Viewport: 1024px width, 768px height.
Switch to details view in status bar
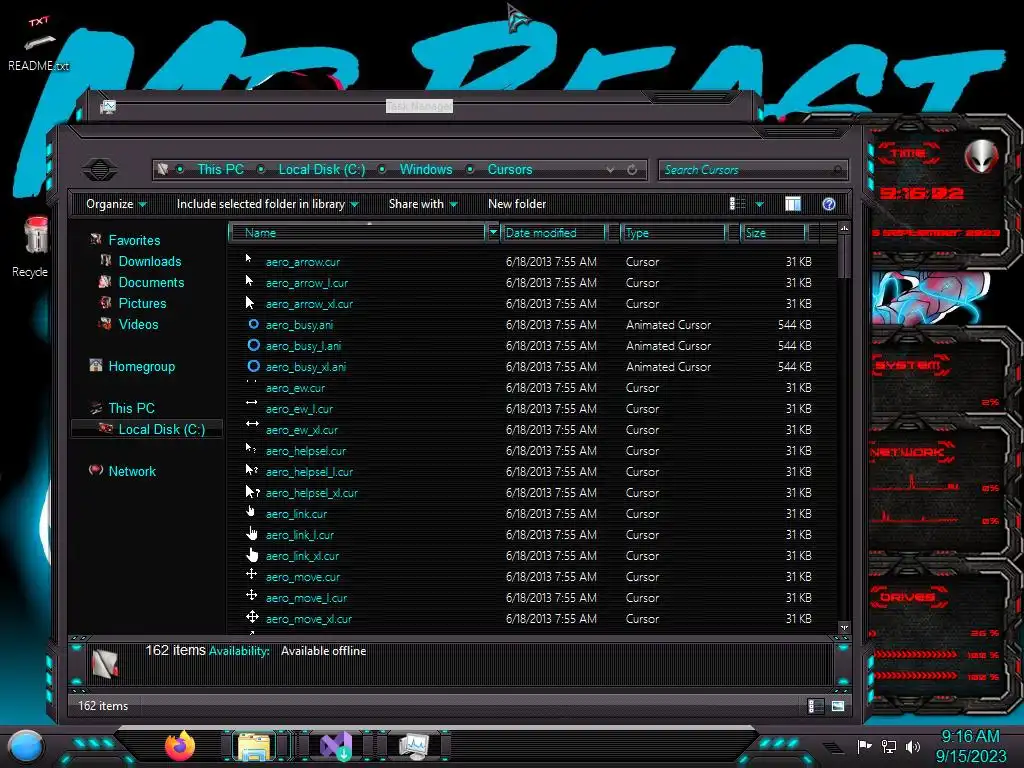coord(816,706)
